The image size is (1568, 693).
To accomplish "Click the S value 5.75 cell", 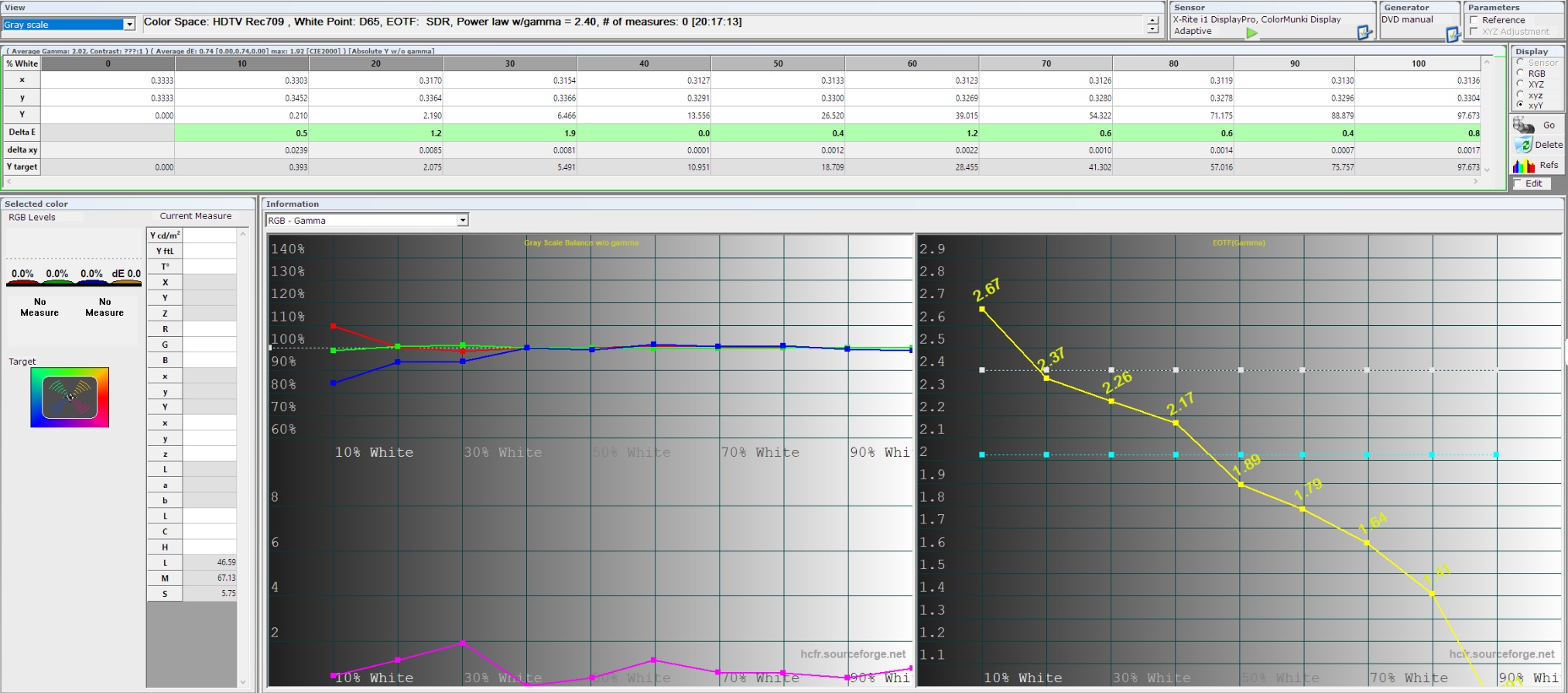I will click(x=210, y=593).
